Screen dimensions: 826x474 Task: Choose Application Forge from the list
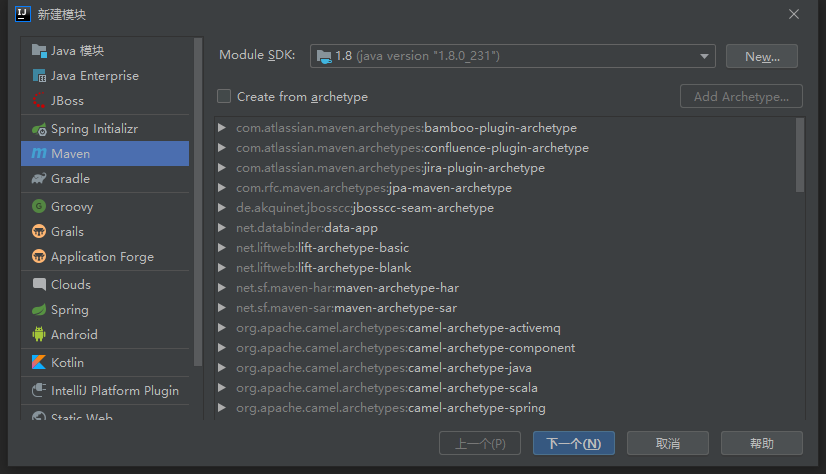(102, 257)
